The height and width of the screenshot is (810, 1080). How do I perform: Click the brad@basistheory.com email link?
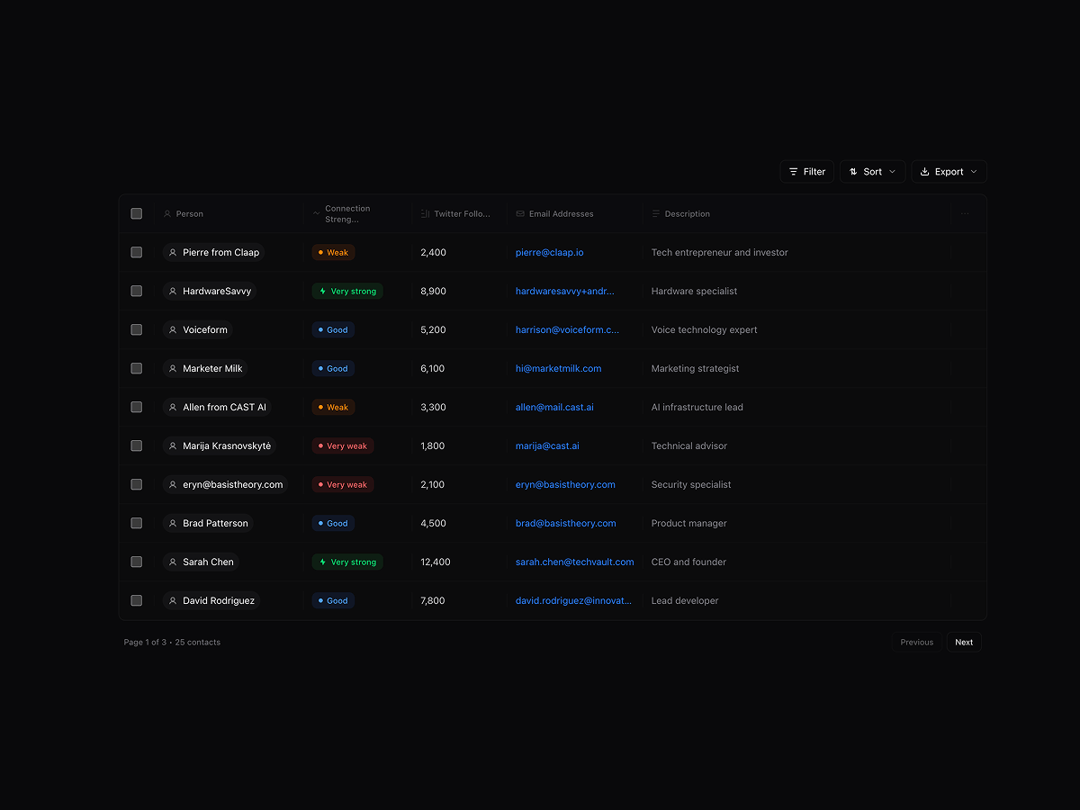(566, 523)
